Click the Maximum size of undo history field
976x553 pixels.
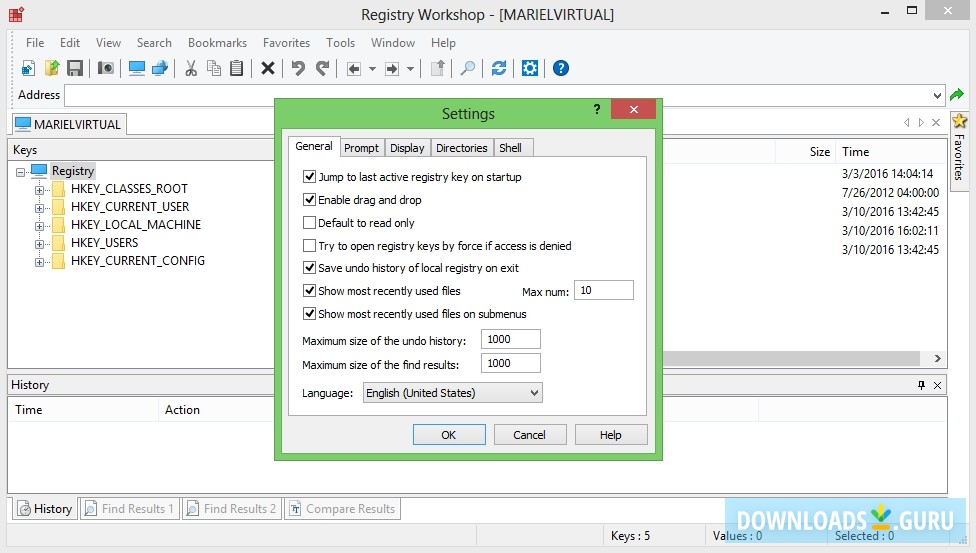pyautogui.click(x=510, y=339)
